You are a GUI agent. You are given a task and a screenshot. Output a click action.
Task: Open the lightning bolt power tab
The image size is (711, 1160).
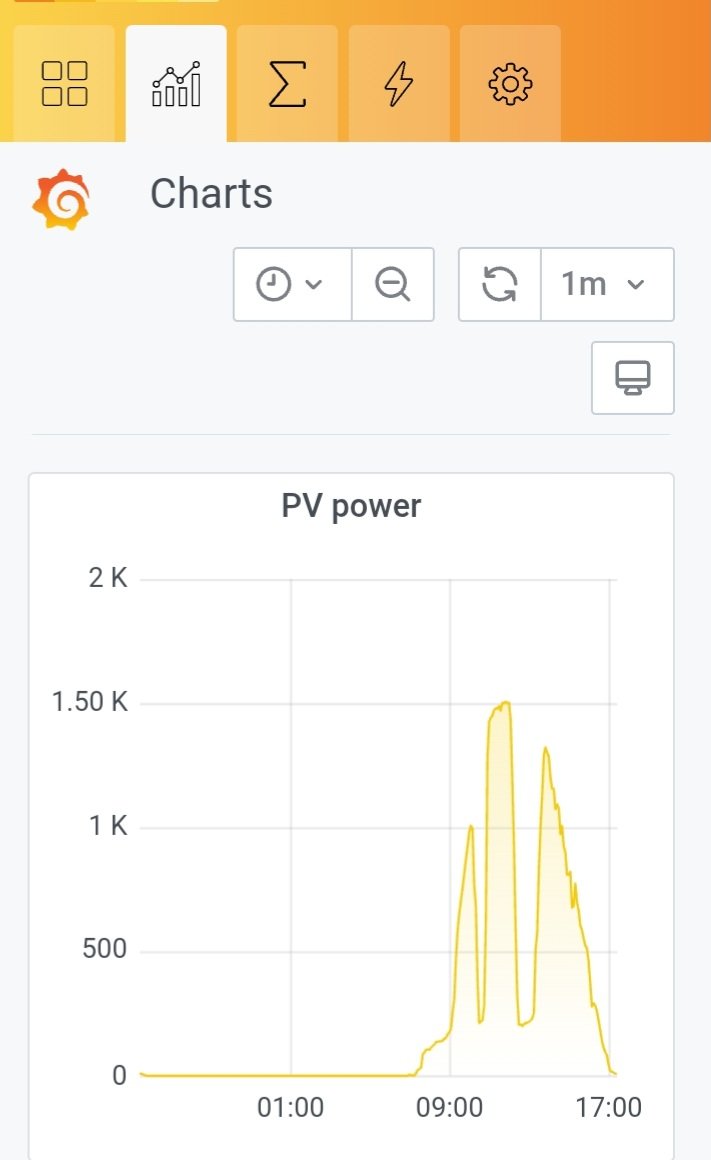(x=398, y=84)
